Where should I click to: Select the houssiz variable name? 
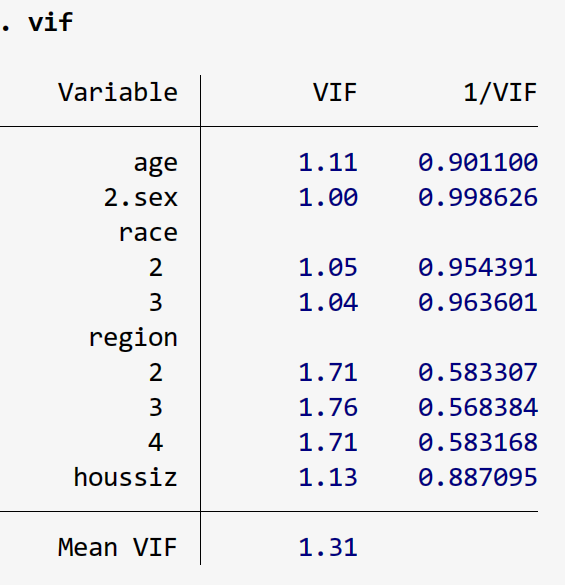125,477
